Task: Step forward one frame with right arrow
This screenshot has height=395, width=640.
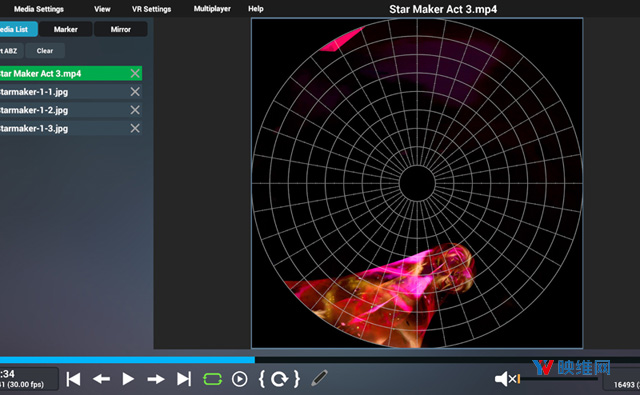Action: [x=156, y=379]
